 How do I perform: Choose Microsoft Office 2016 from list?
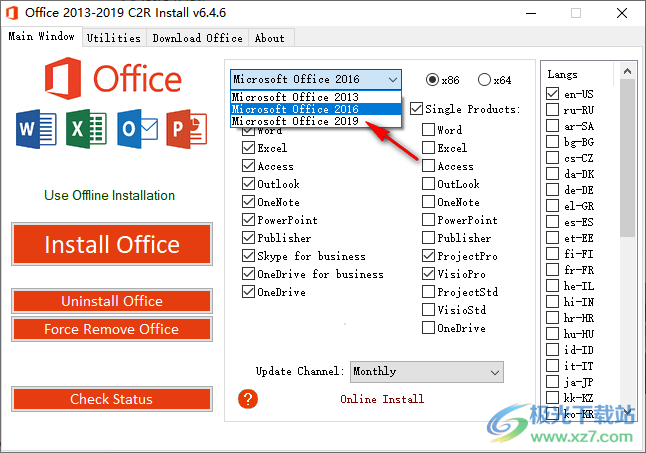pos(316,109)
